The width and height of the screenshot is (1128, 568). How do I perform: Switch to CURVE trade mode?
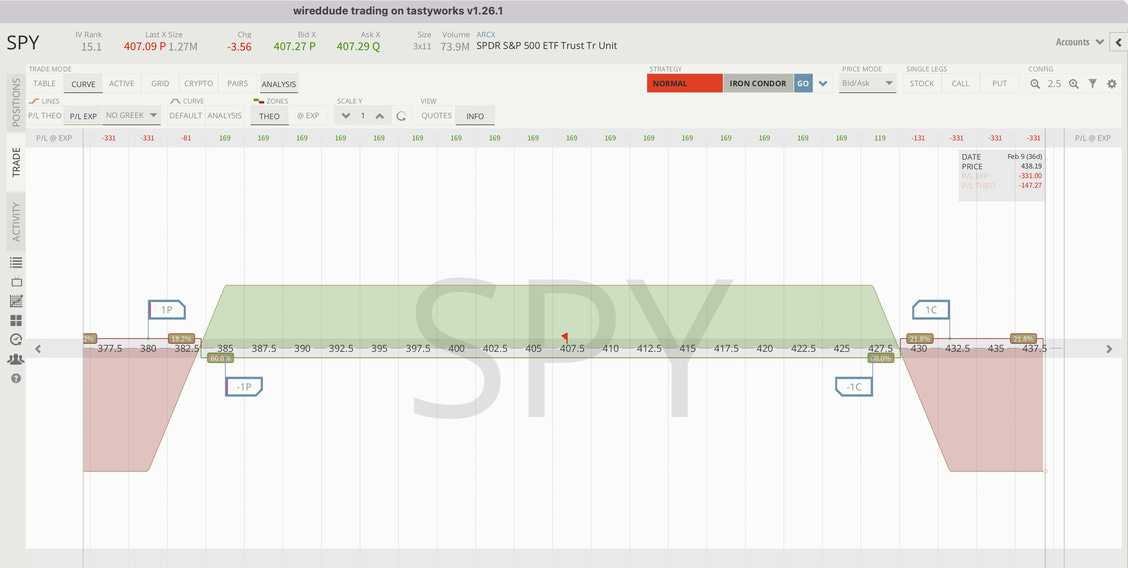pyautogui.click(x=83, y=83)
